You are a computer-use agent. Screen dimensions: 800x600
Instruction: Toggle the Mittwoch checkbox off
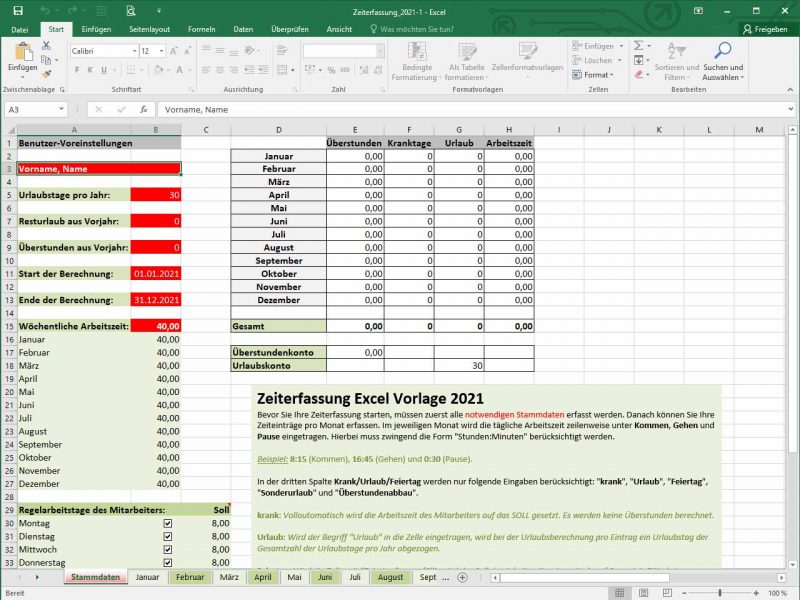click(x=168, y=550)
